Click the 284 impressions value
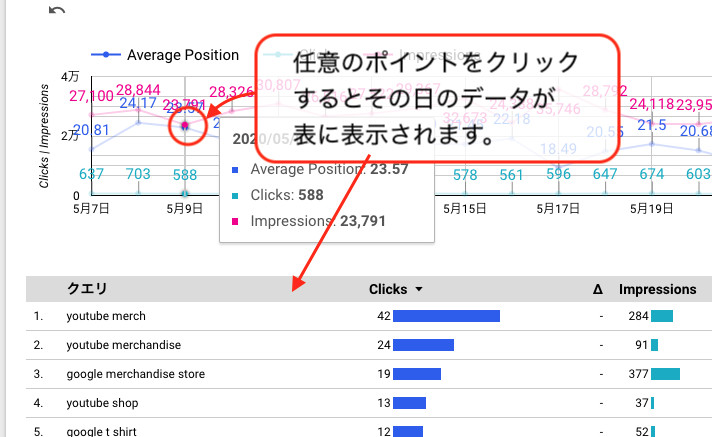This screenshot has height=437, width=712. coord(638,316)
